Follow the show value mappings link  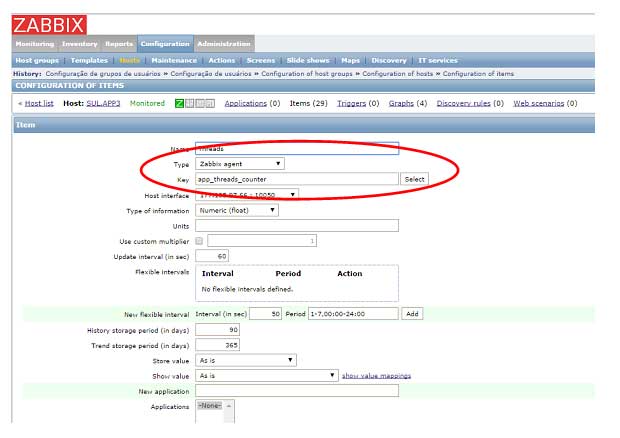pyautogui.click(x=376, y=375)
